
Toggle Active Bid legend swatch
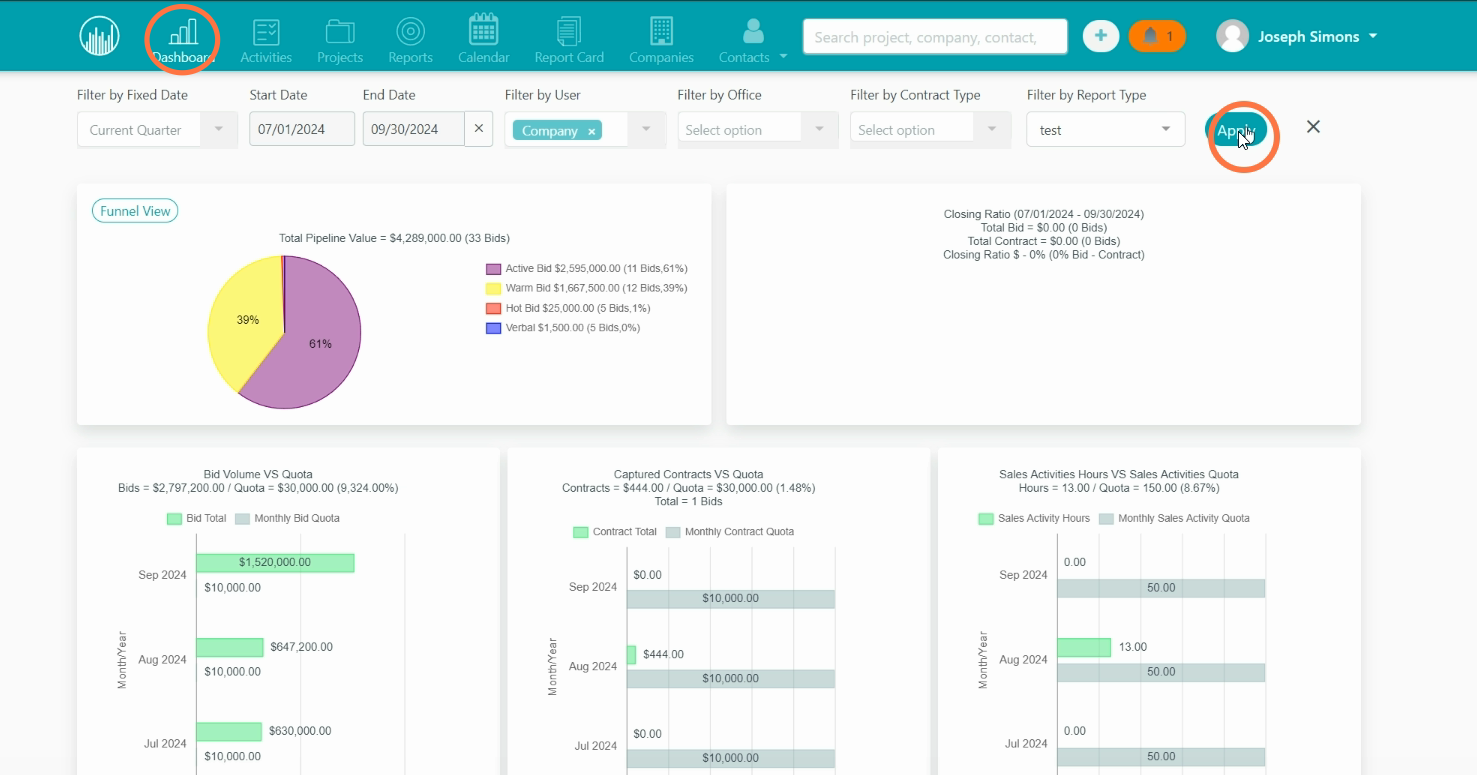493,269
